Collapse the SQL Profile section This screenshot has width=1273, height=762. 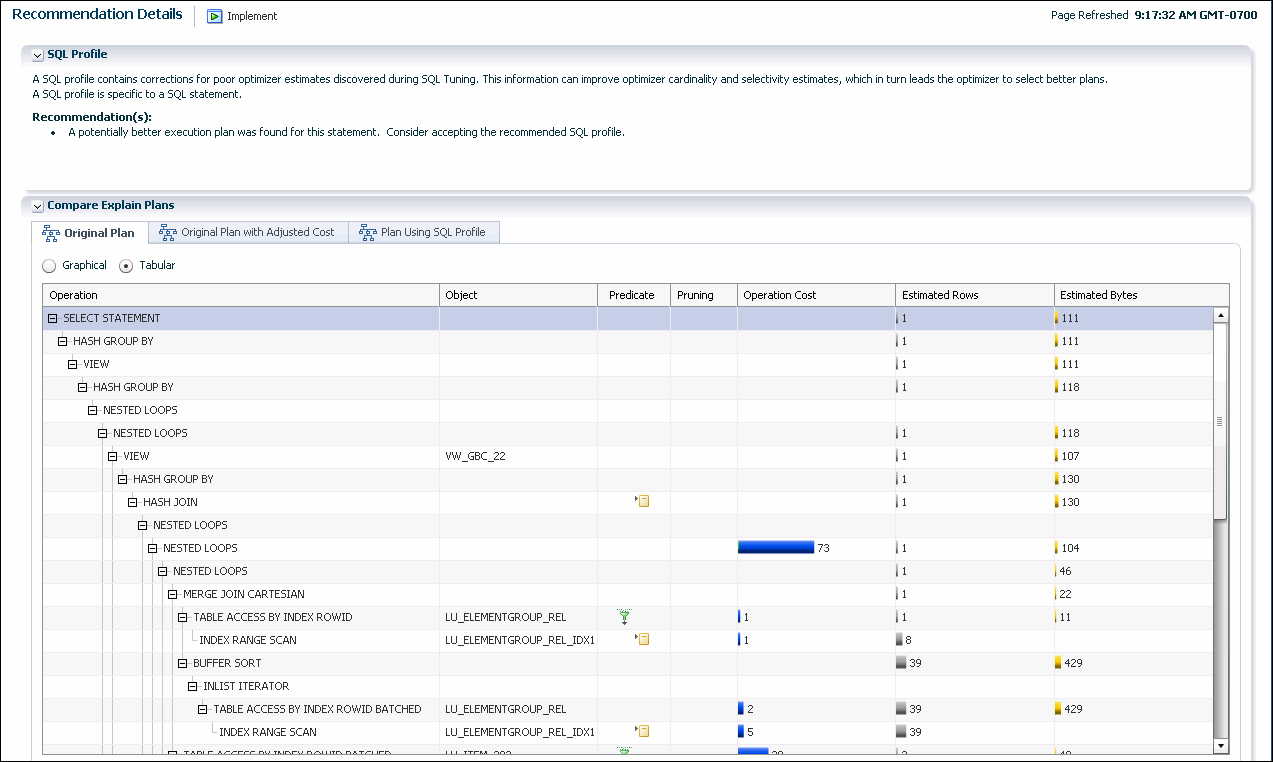click(x=38, y=55)
